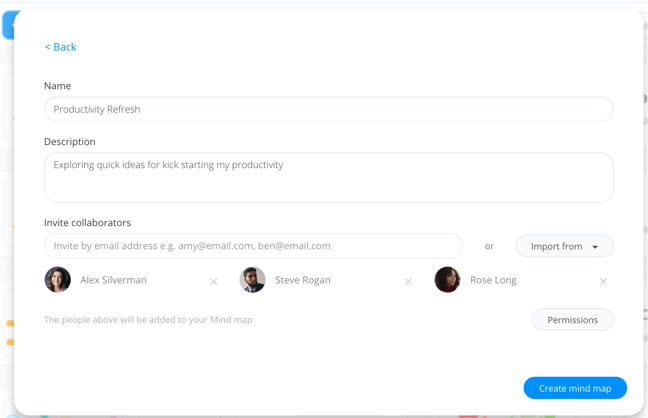Click the Description field label

point(69,141)
